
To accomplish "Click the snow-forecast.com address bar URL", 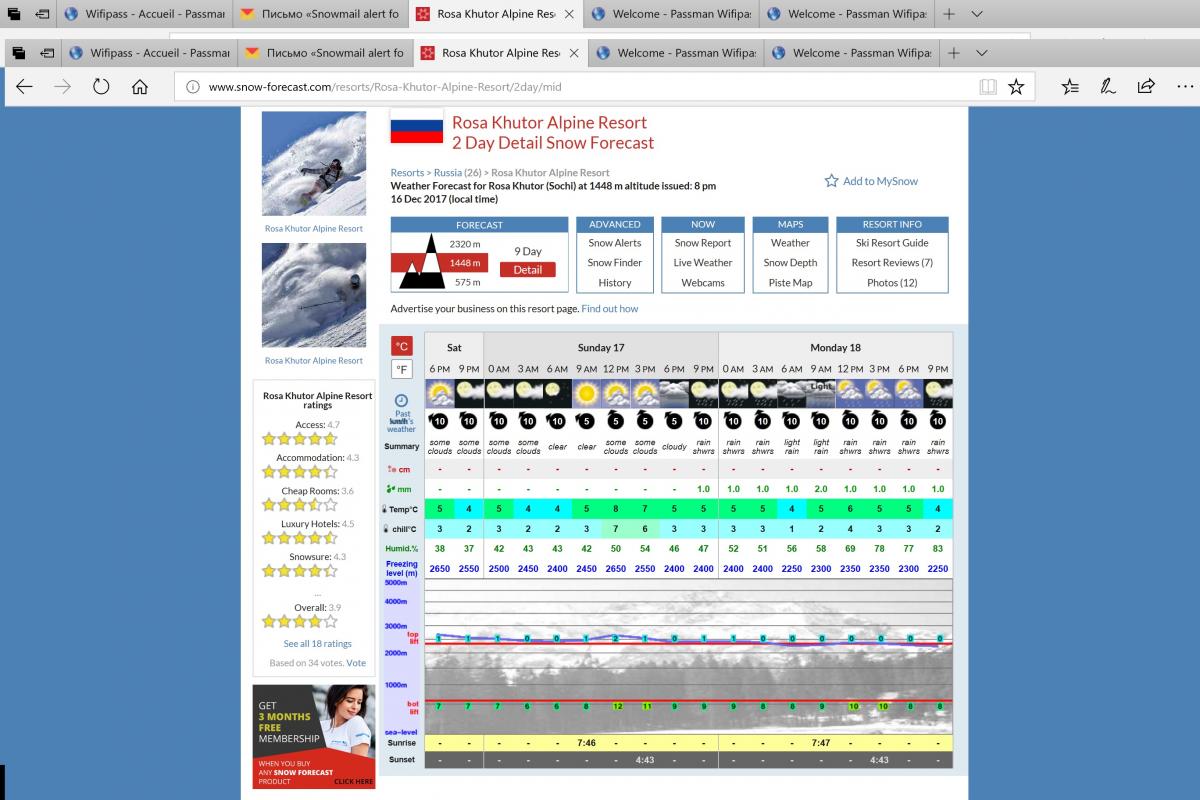I will (384, 87).
